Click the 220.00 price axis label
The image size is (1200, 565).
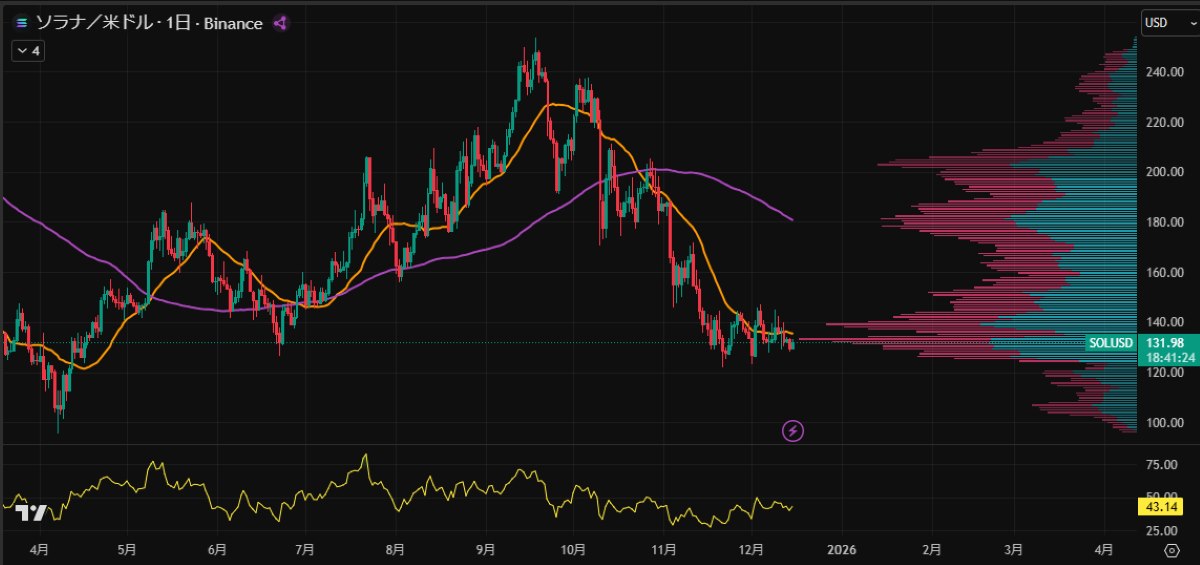point(1166,122)
